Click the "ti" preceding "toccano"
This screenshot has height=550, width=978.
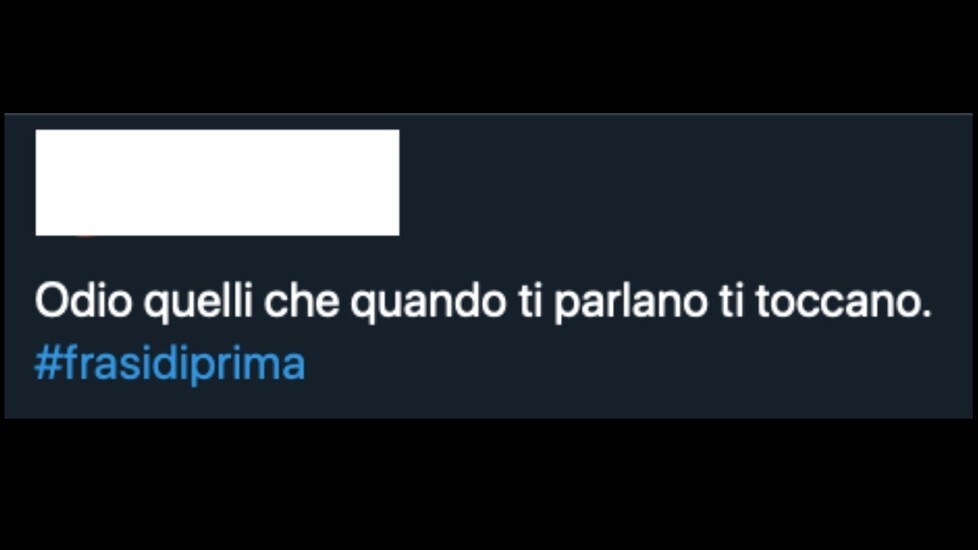pos(732,301)
